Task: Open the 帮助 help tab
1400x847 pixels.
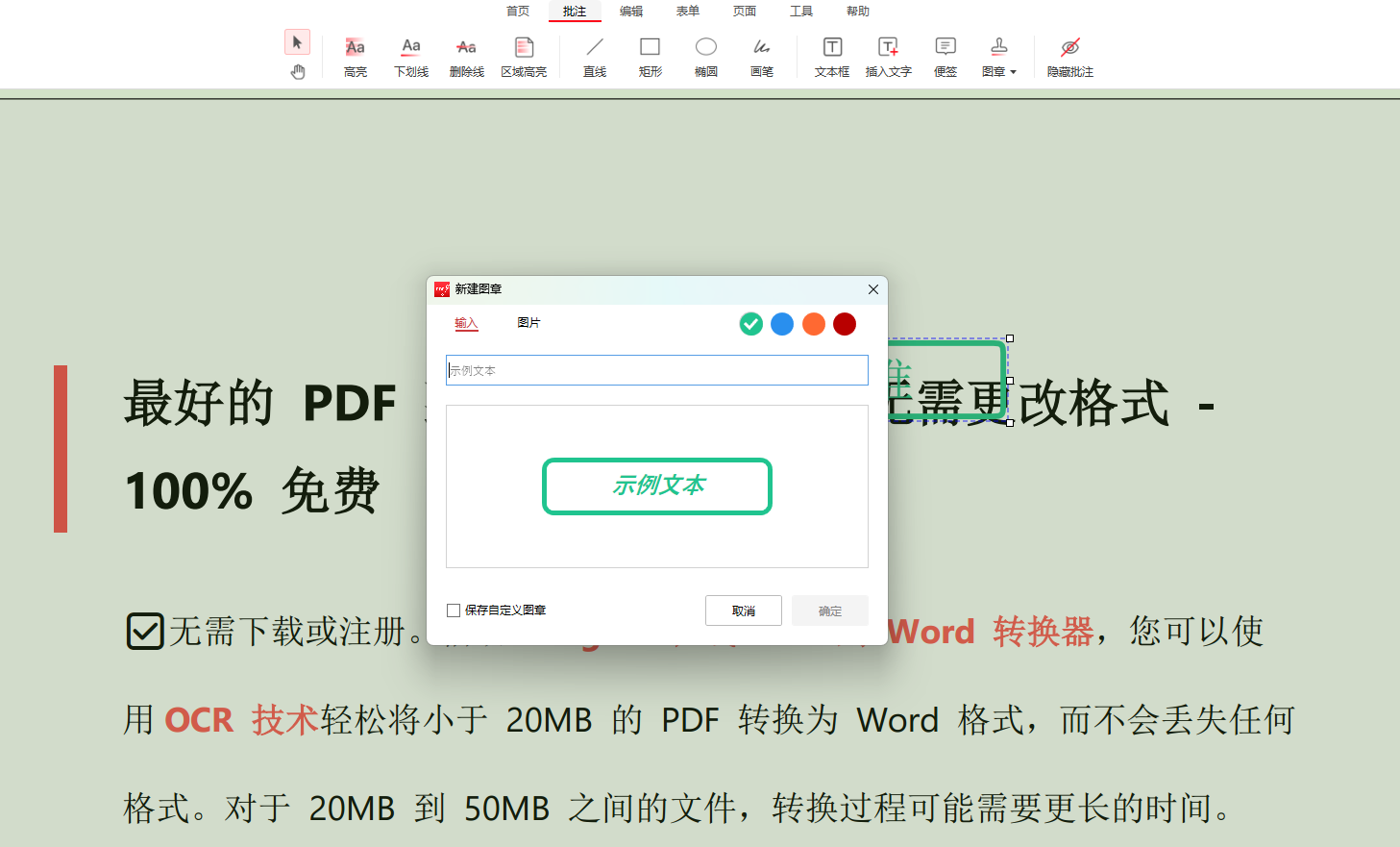Action: tap(858, 12)
